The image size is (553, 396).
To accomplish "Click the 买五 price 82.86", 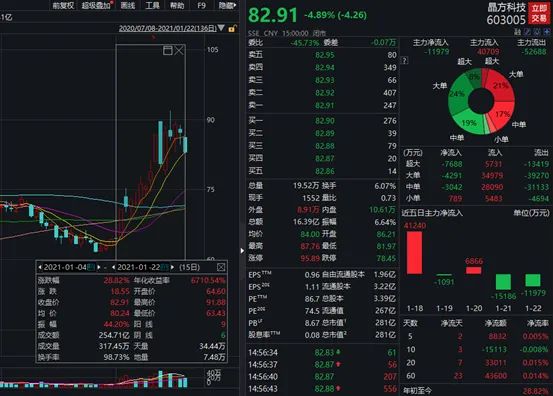I will (325, 171).
